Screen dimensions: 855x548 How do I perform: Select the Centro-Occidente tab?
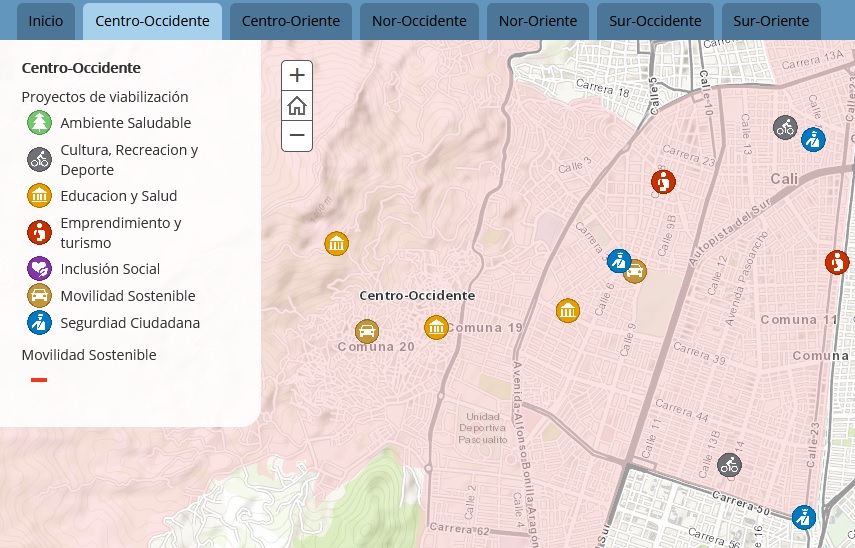(x=152, y=21)
